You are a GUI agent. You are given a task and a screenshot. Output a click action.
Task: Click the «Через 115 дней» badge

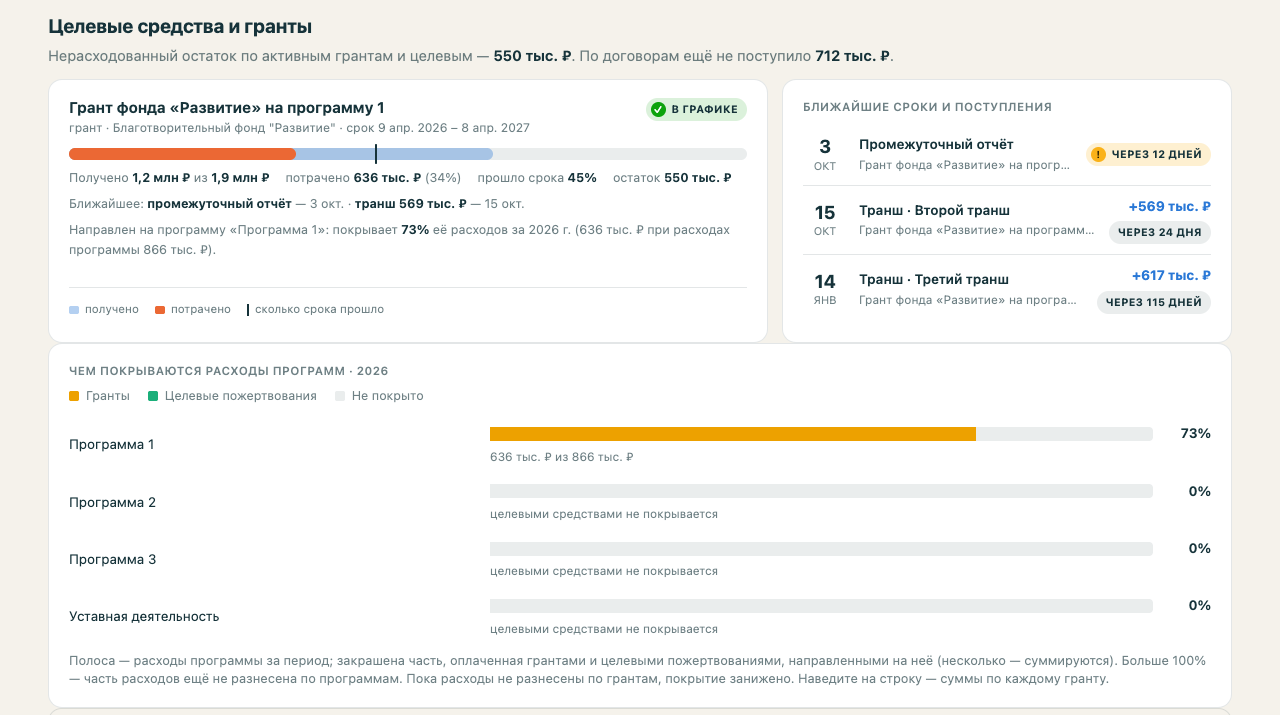pyautogui.click(x=1154, y=302)
